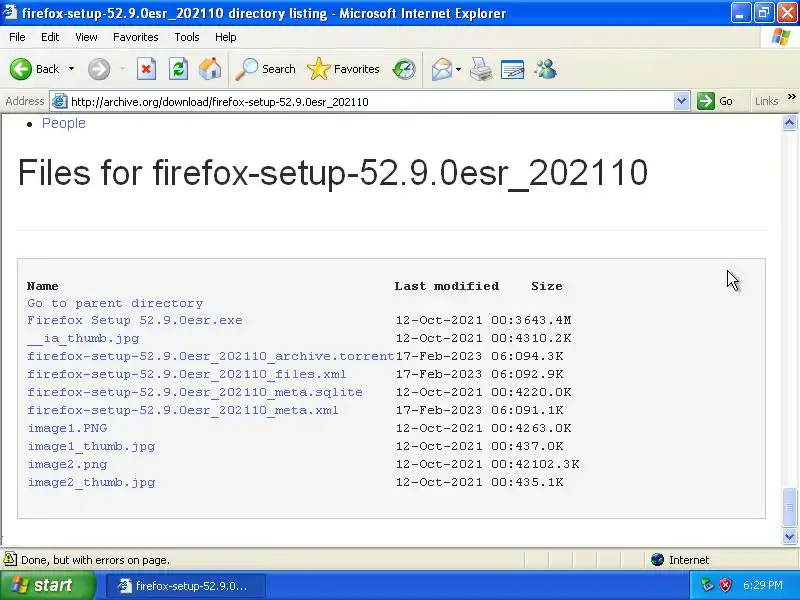Click the Back arrow icon

pos(20,69)
